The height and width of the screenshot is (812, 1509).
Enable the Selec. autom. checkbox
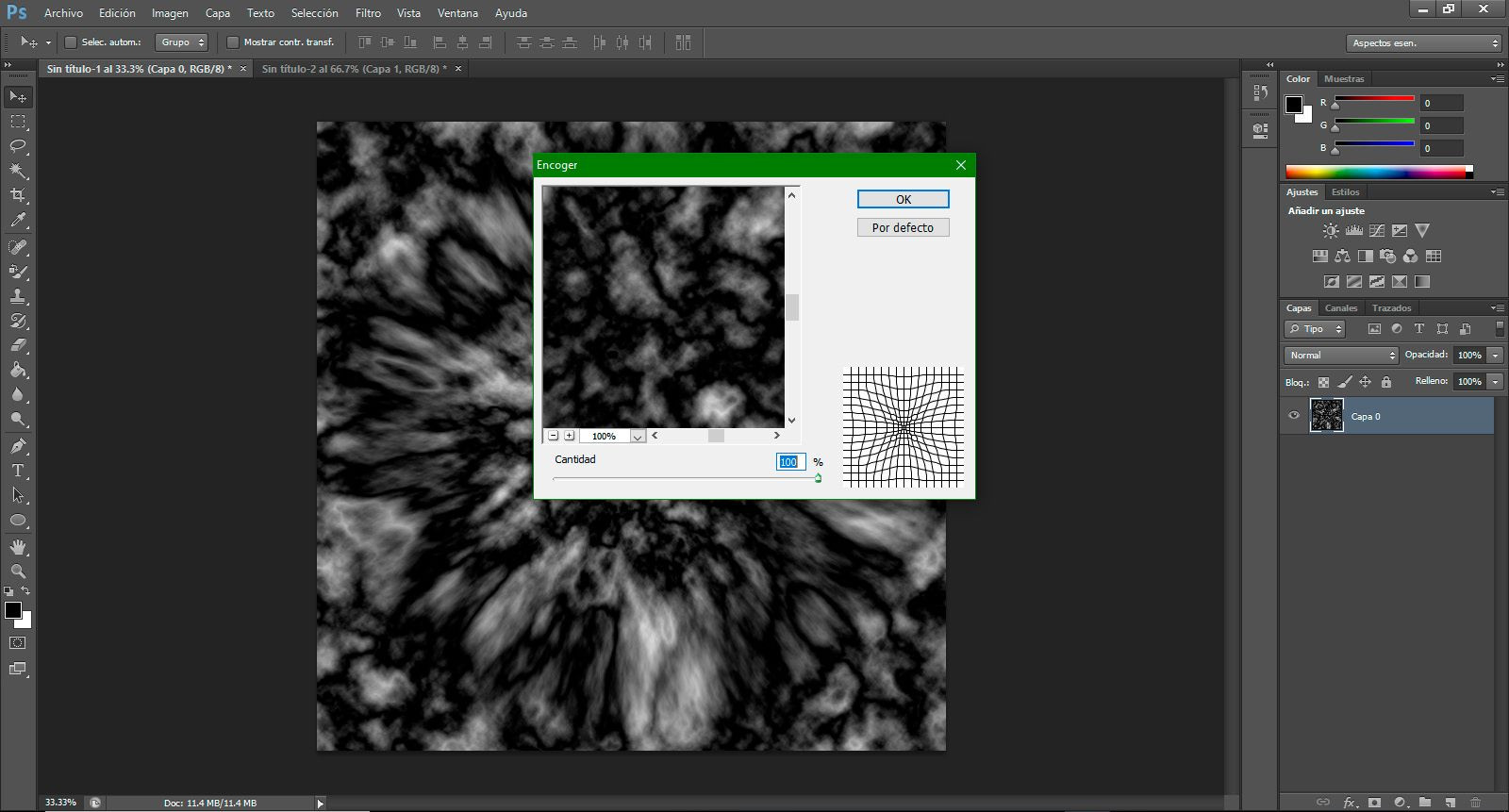coord(70,42)
